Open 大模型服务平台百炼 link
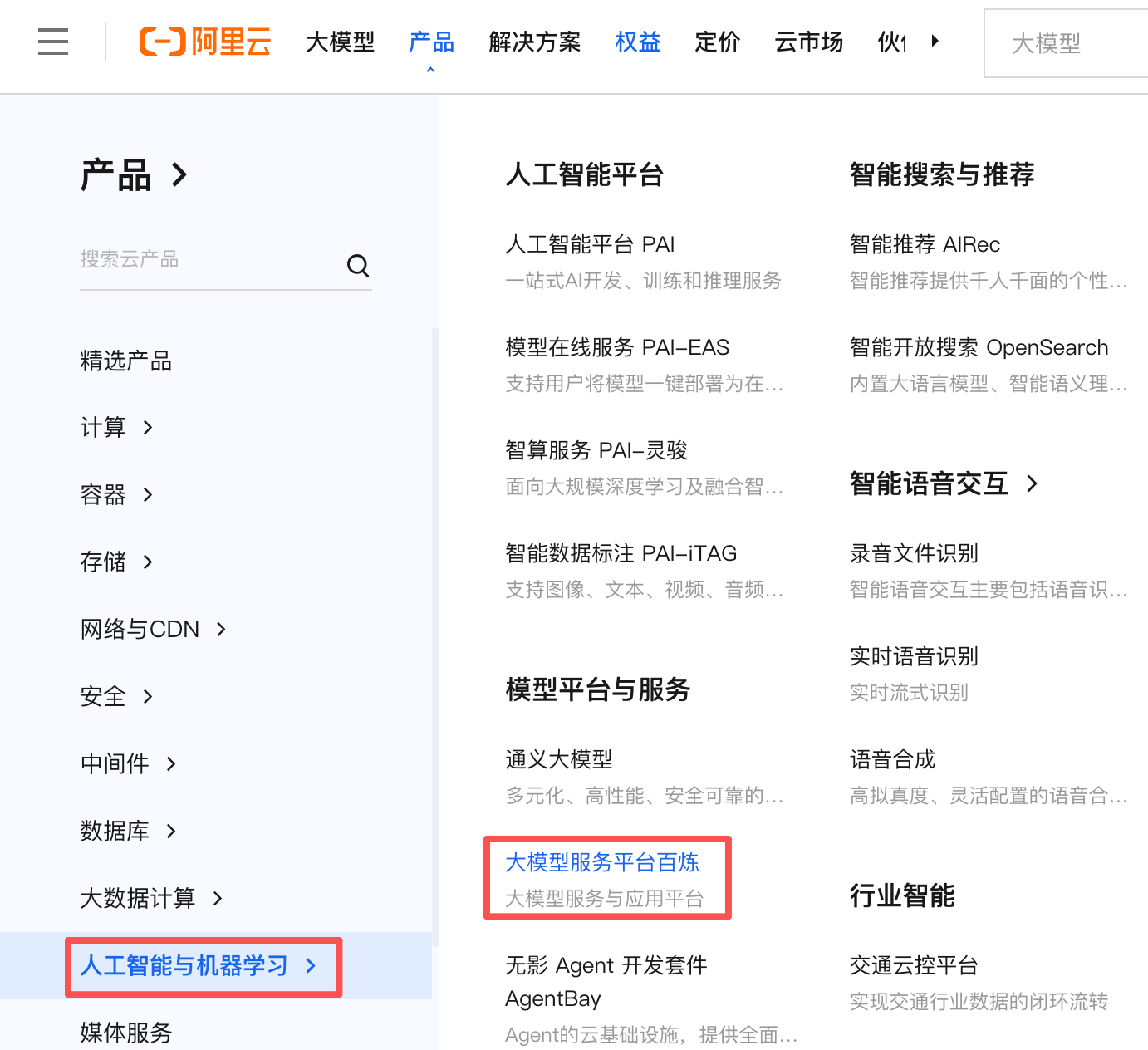Image resolution: width=1148 pixels, height=1050 pixels. 602,862
